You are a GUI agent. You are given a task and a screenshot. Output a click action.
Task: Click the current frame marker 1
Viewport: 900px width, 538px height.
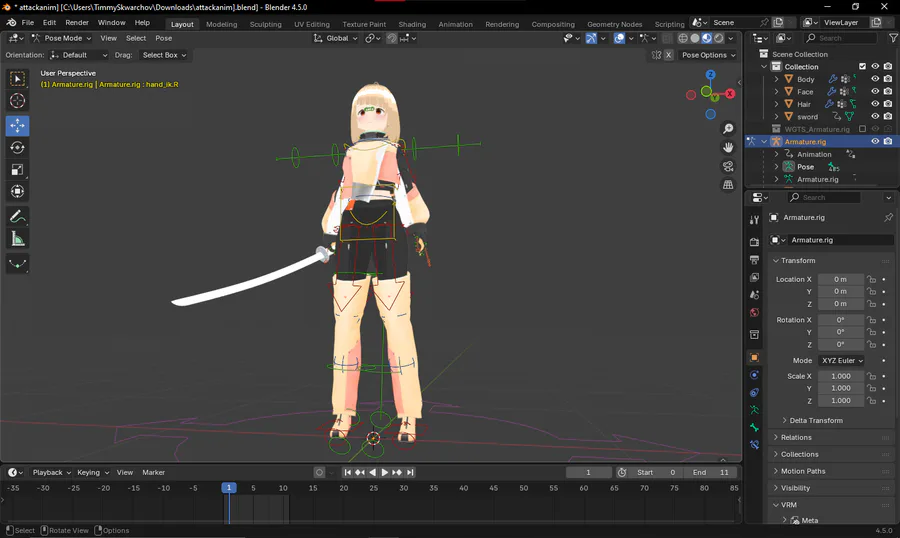tap(228, 487)
